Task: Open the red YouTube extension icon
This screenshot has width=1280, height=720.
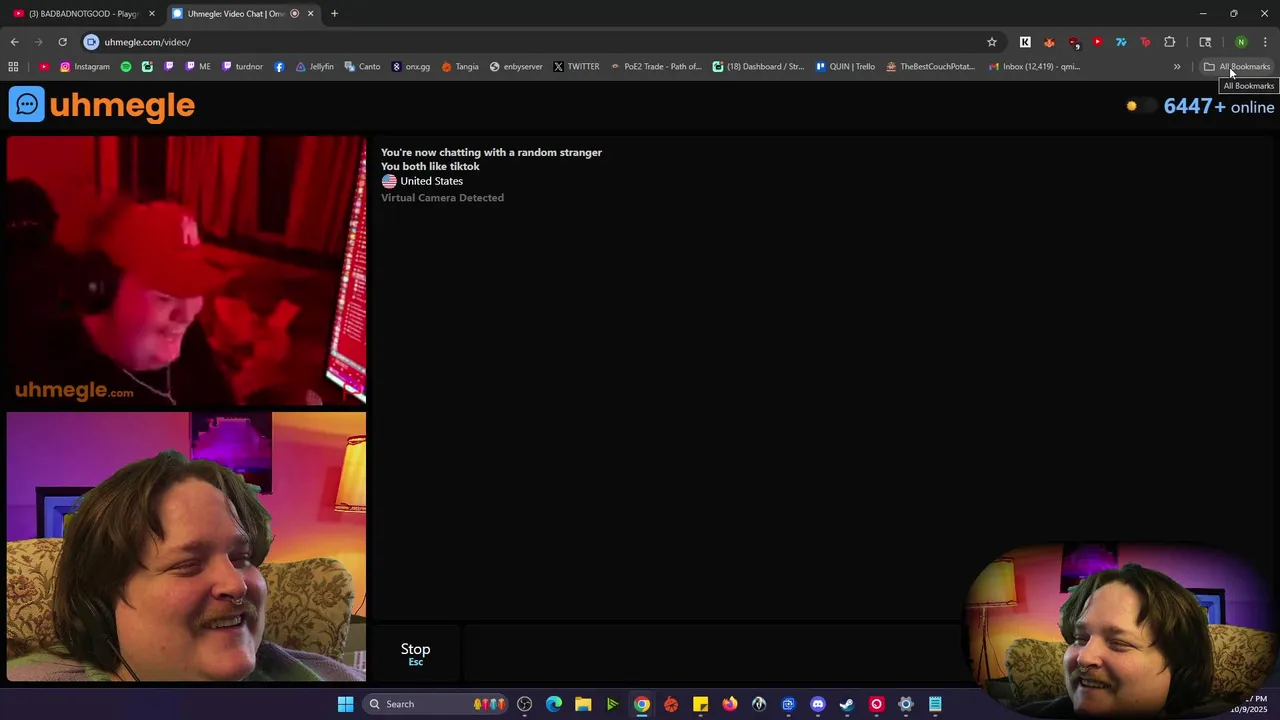Action: click(1097, 42)
